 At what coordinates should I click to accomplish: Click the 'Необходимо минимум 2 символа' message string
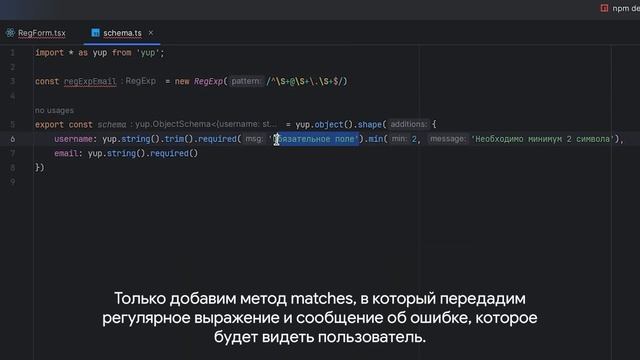tap(543, 139)
